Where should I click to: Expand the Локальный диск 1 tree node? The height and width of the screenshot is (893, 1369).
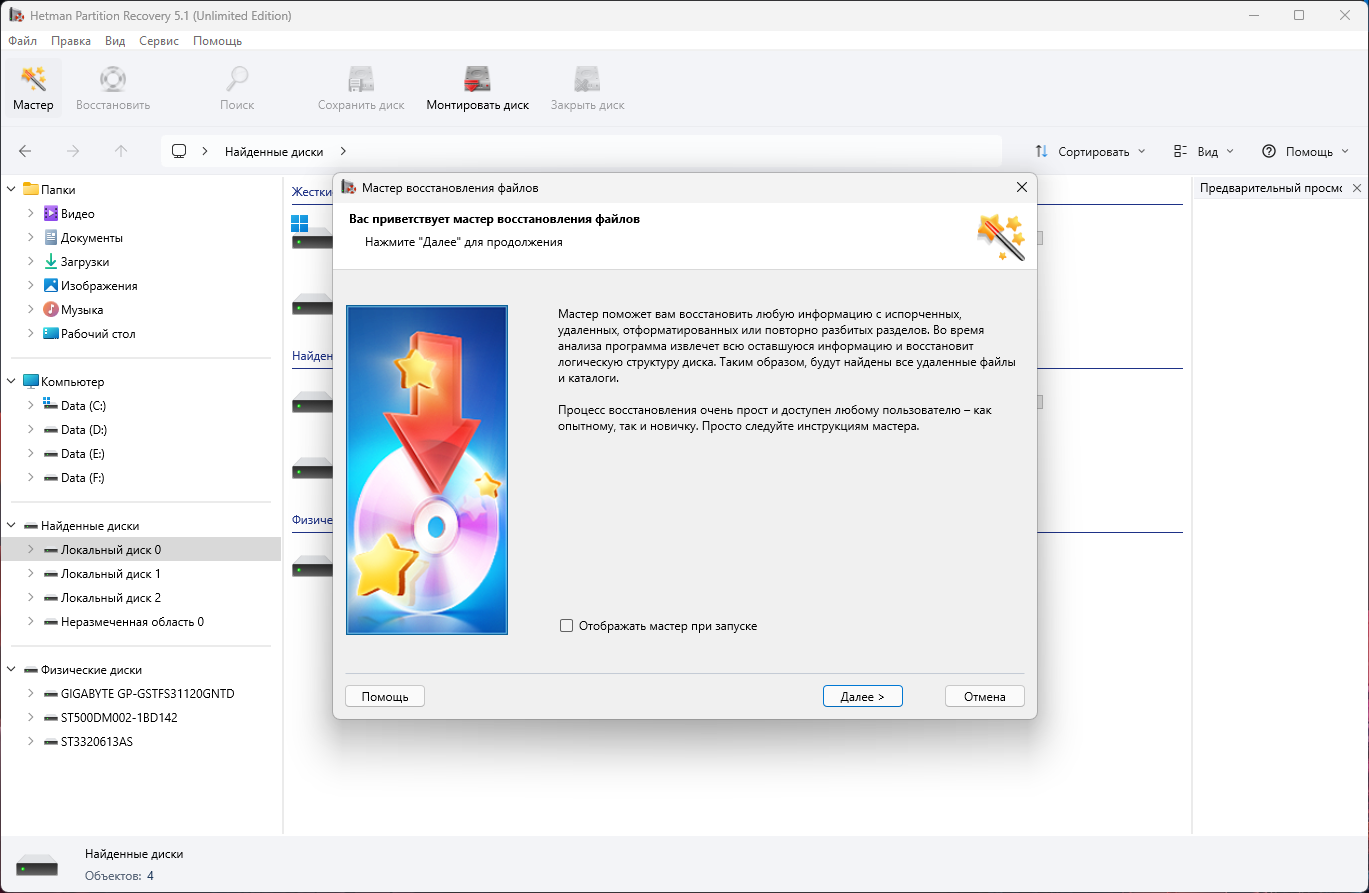tap(31, 574)
